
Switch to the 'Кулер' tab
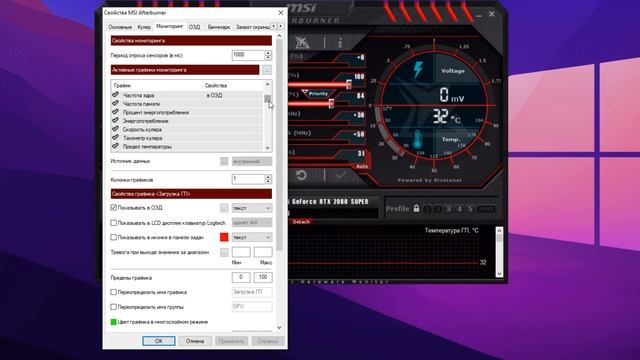(x=144, y=27)
